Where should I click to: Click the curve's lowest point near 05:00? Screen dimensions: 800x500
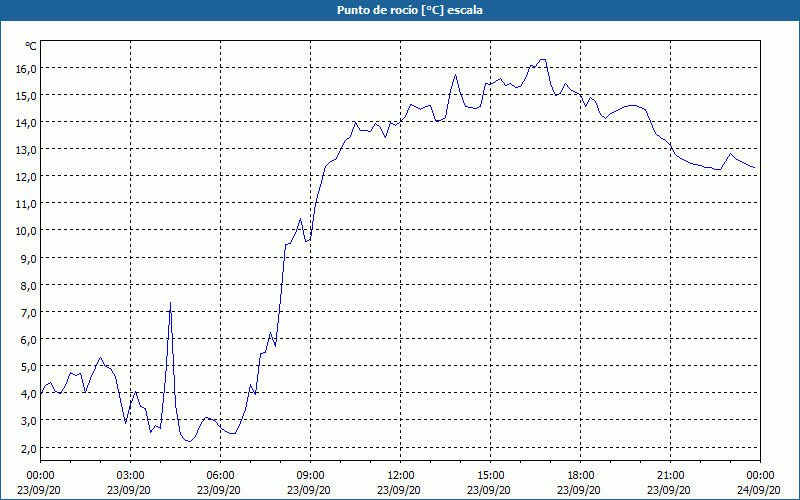pyautogui.click(x=189, y=441)
